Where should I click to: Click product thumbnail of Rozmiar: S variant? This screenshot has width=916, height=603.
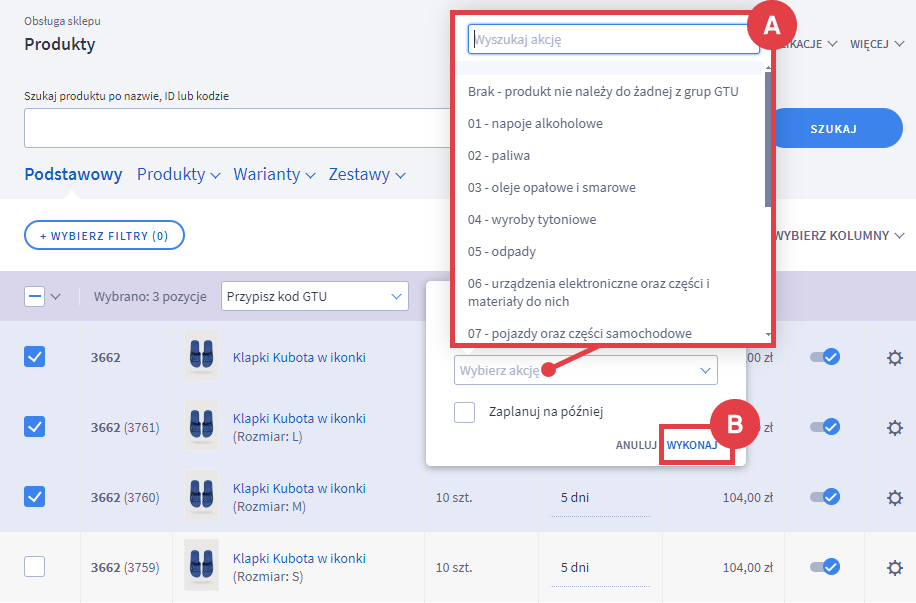click(201, 567)
